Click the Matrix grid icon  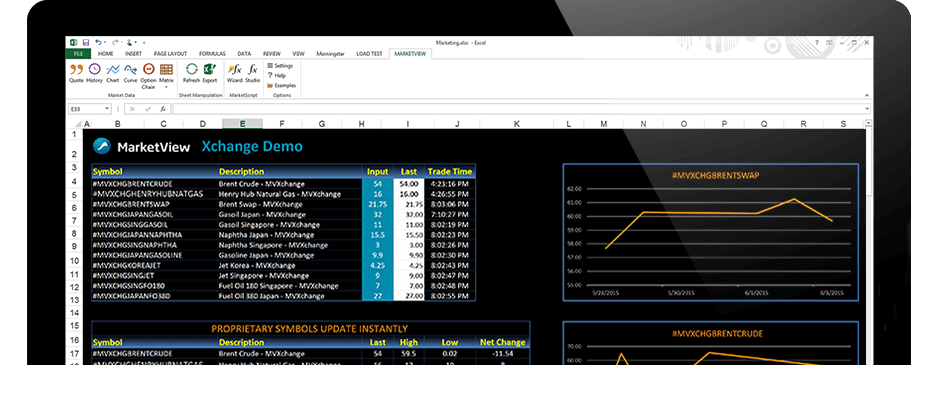(166, 69)
